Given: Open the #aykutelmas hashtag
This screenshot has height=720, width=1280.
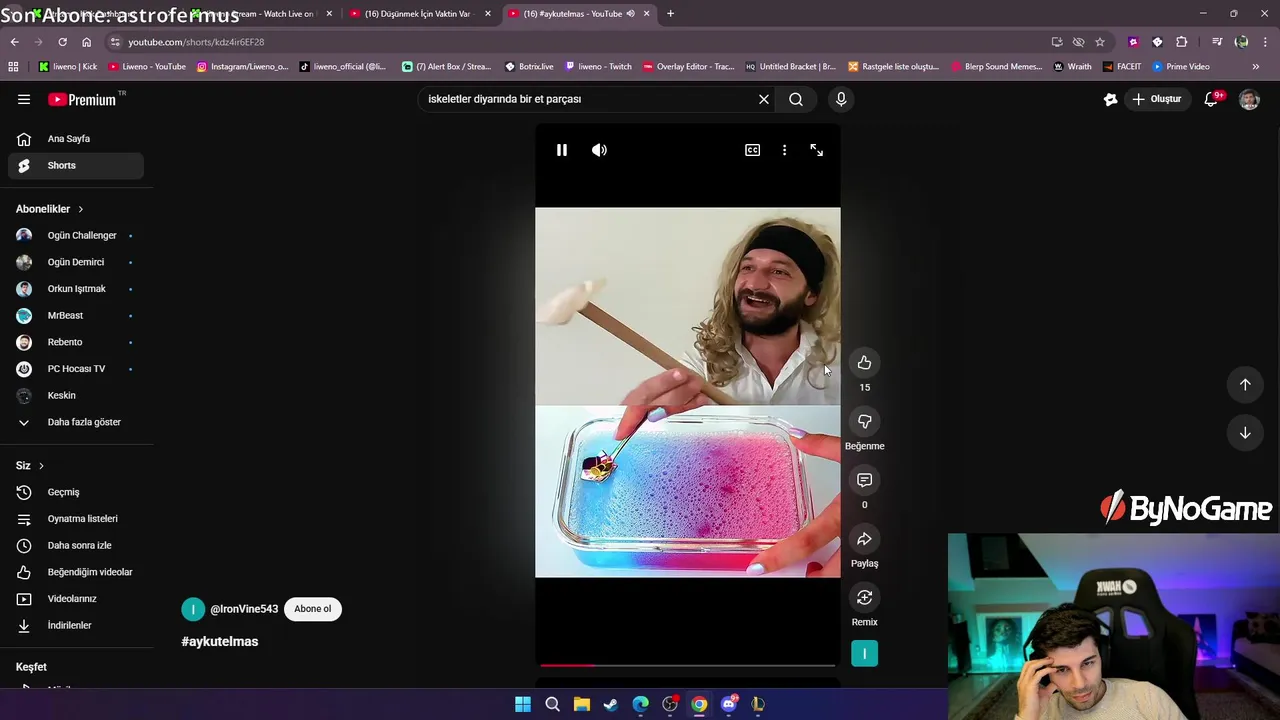Looking at the screenshot, I should coord(220,641).
